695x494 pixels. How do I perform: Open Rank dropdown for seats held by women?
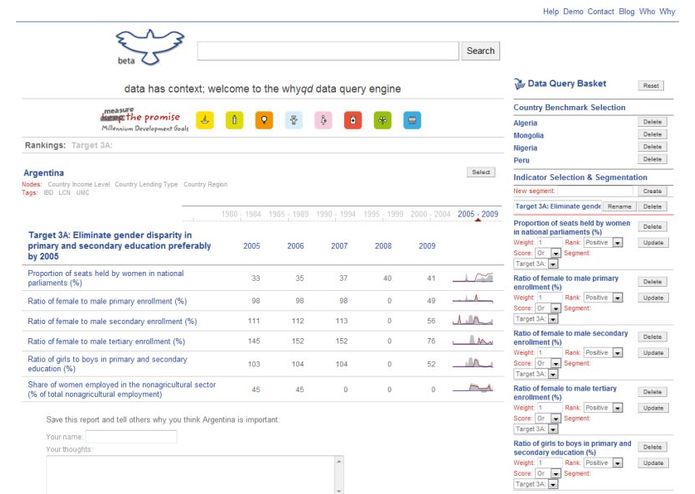click(603, 242)
